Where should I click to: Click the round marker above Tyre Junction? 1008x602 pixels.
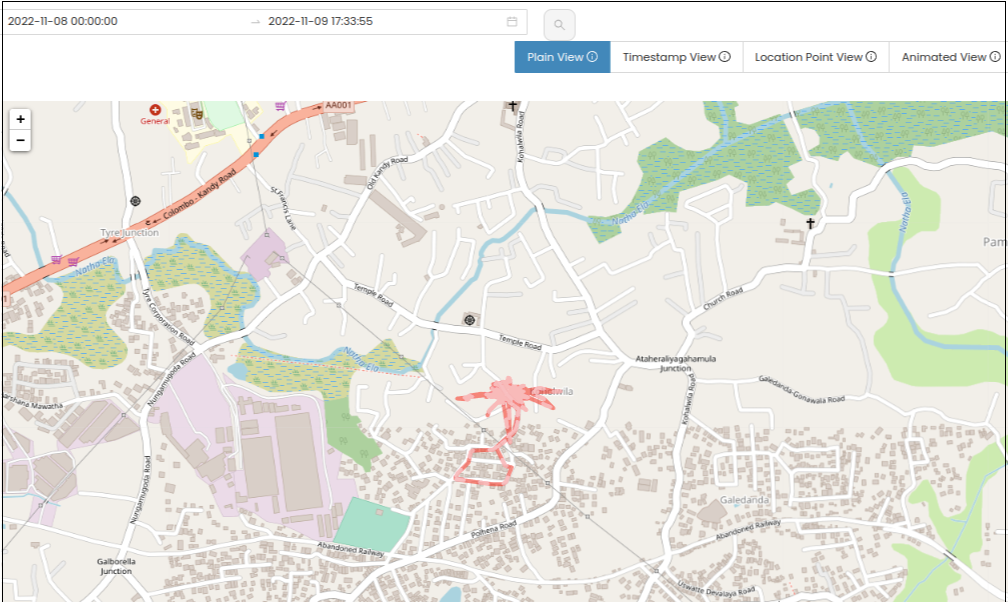pyautogui.click(x=135, y=201)
